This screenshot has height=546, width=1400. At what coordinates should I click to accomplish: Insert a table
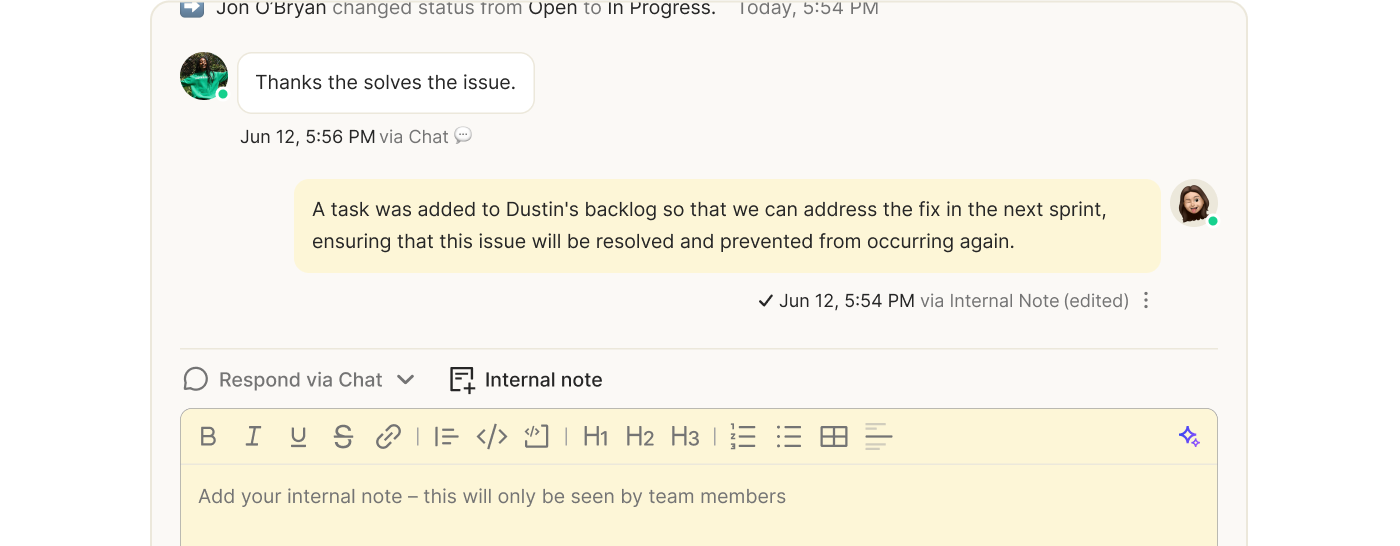coord(834,436)
